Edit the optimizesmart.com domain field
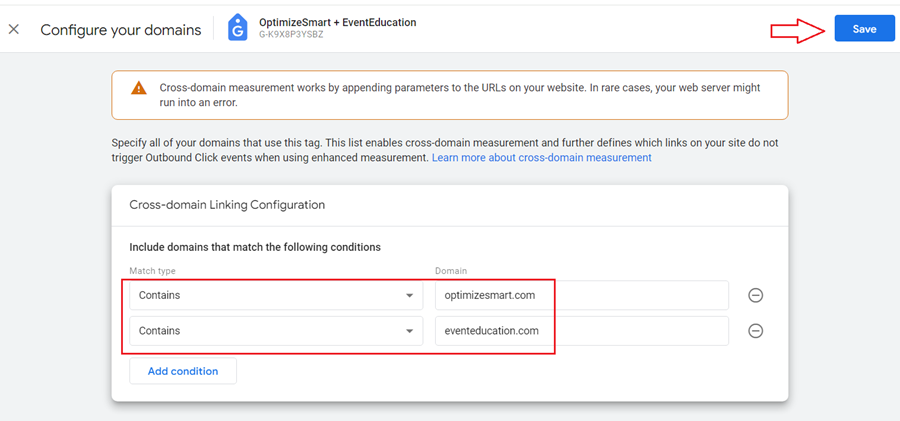This screenshot has width=900, height=421. tap(582, 295)
